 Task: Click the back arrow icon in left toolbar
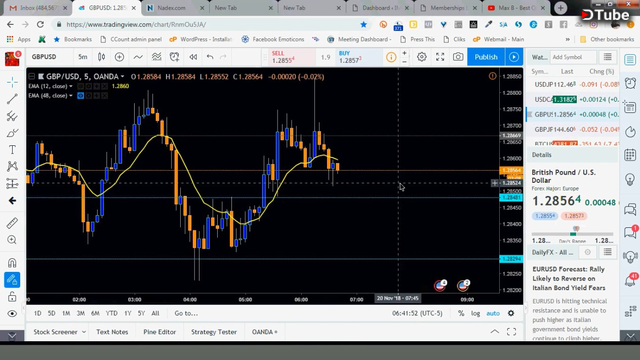[x=12, y=201]
